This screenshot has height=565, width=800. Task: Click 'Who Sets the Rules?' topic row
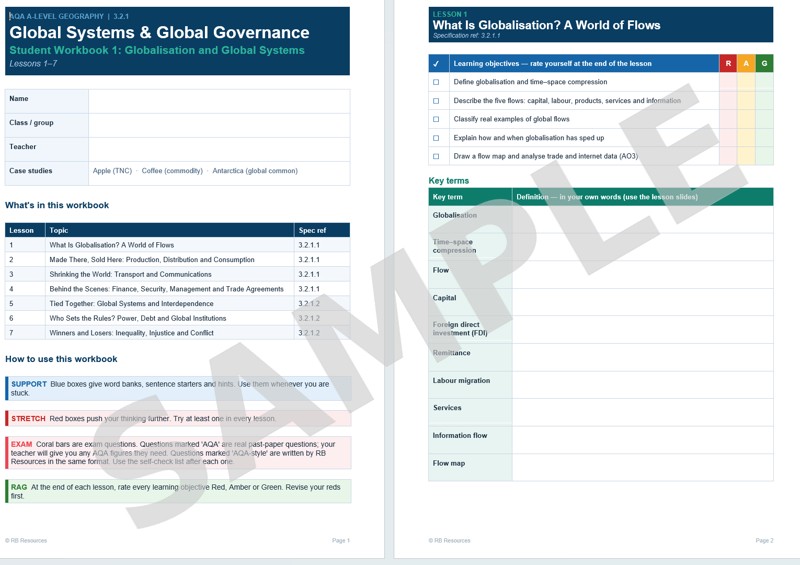pyautogui.click(x=178, y=318)
